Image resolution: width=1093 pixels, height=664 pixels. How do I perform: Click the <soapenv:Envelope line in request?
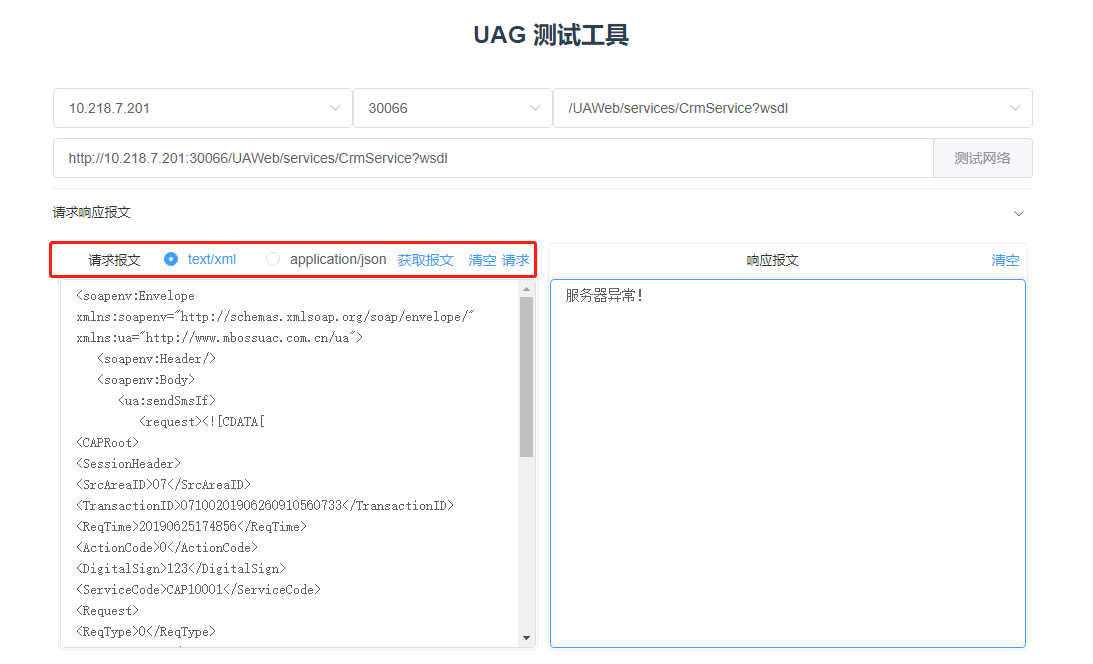135,295
